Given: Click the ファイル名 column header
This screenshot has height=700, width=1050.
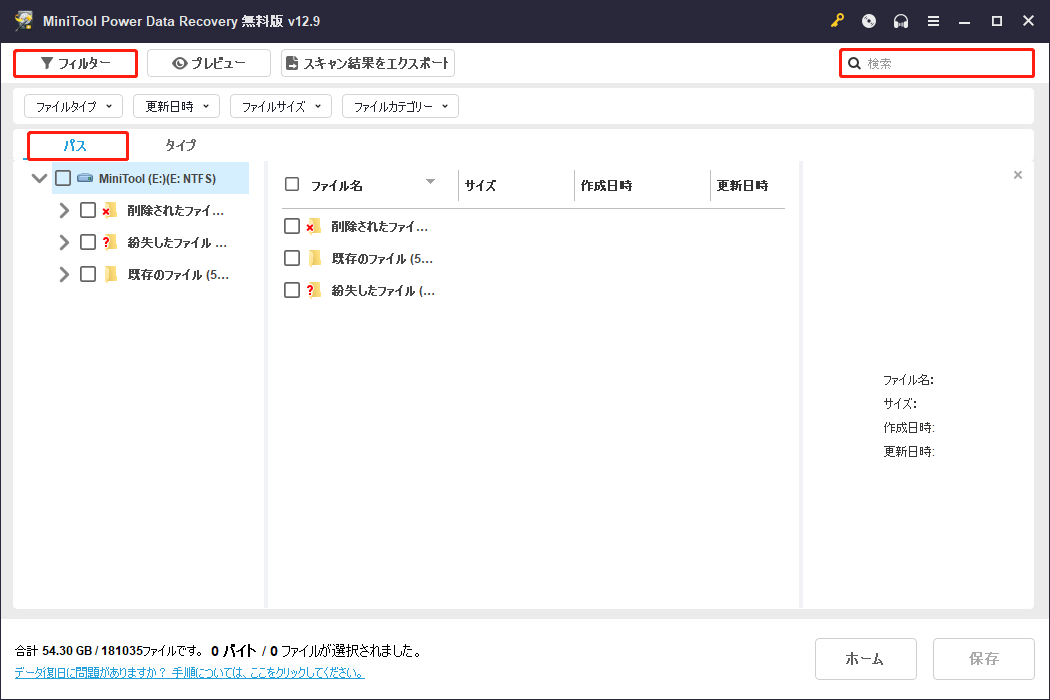Looking at the screenshot, I should point(337,186).
